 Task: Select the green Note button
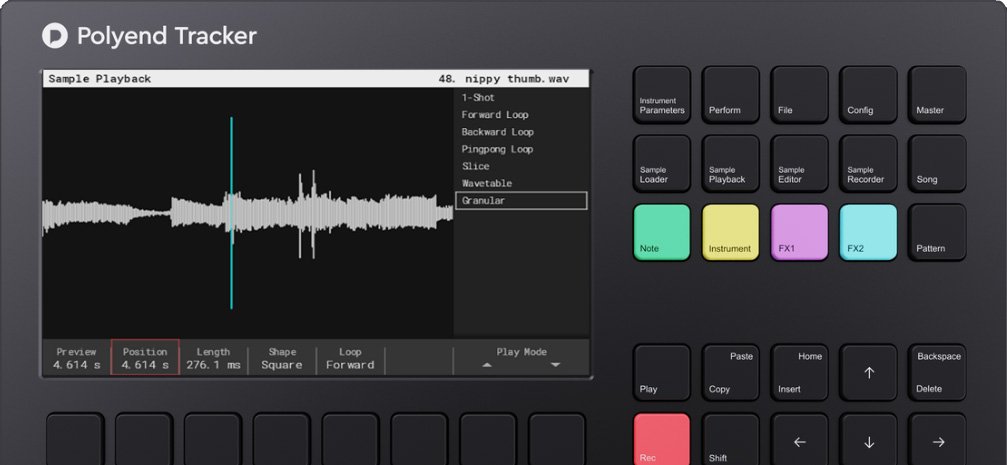point(662,232)
